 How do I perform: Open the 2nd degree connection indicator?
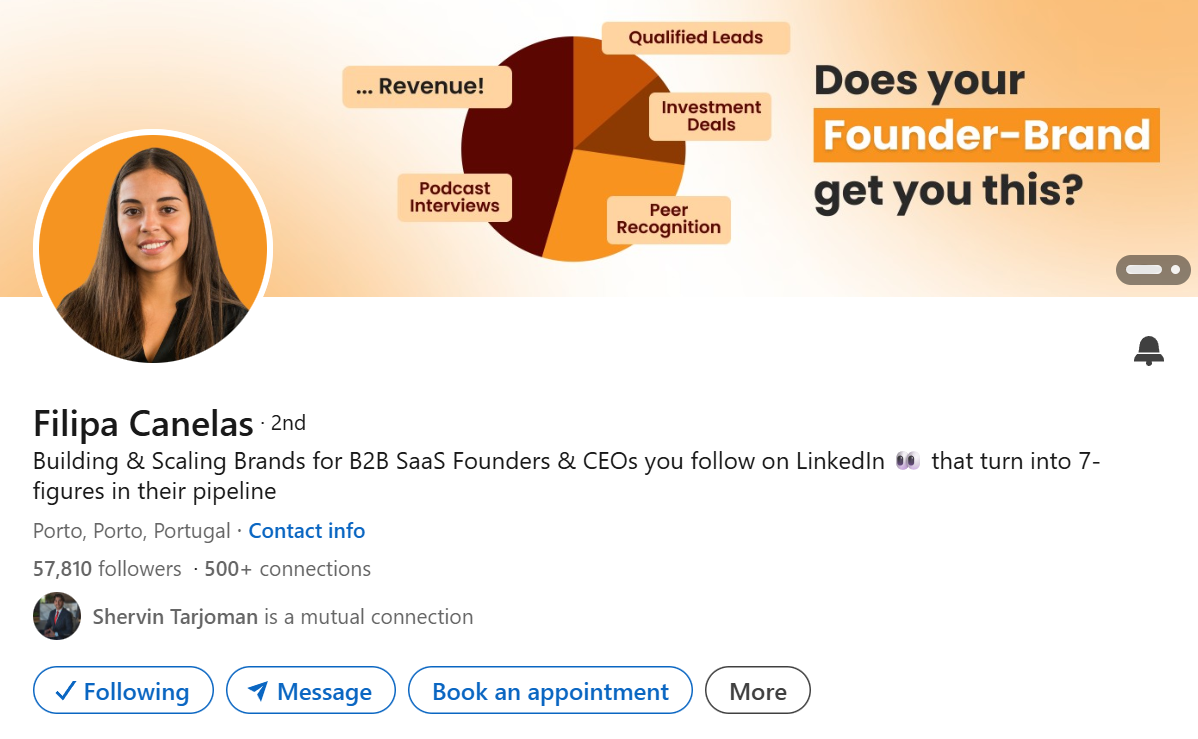coord(288,423)
